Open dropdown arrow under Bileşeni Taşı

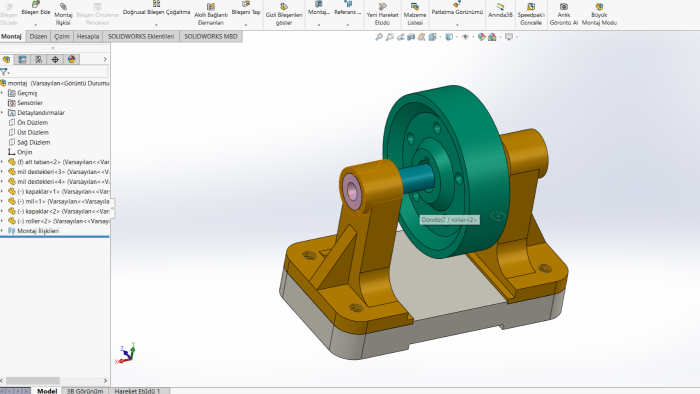246,25
